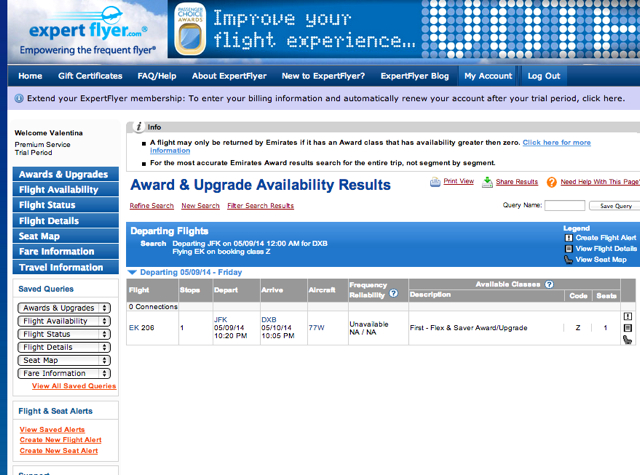
Task: Click the View Seat Map icon for EK 206
Action: pyautogui.click(x=628, y=339)
